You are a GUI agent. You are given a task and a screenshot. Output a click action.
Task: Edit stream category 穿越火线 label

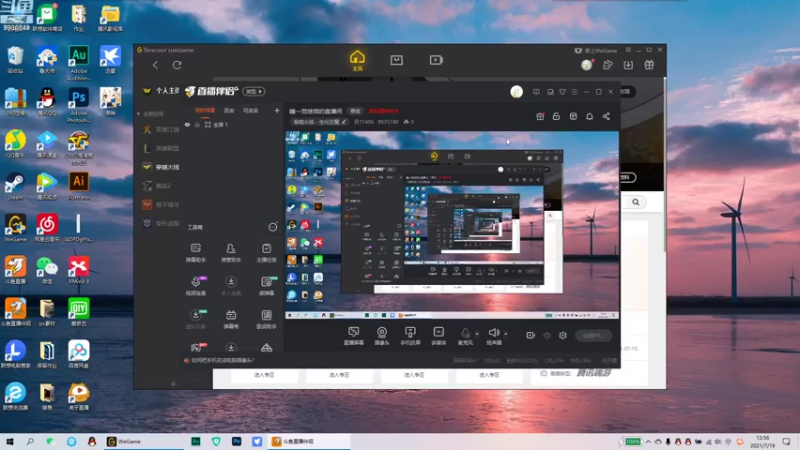(319, 122)
